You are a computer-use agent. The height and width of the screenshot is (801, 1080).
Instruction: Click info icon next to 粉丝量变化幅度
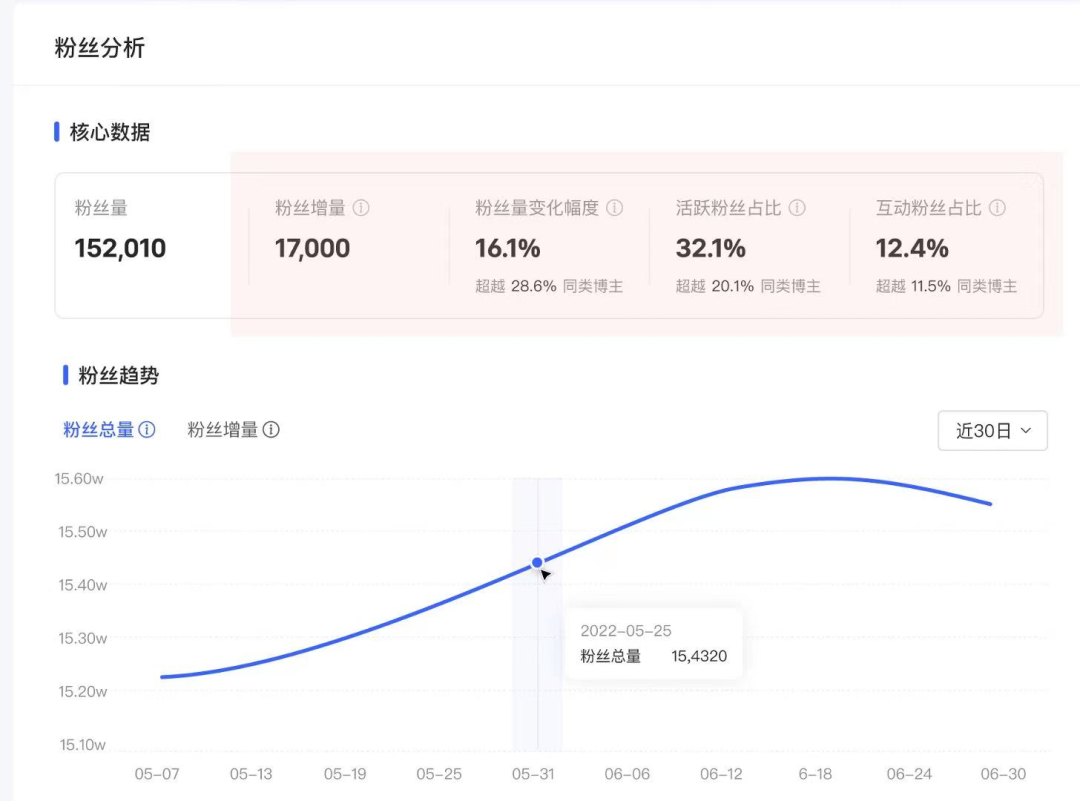point(615,209)
